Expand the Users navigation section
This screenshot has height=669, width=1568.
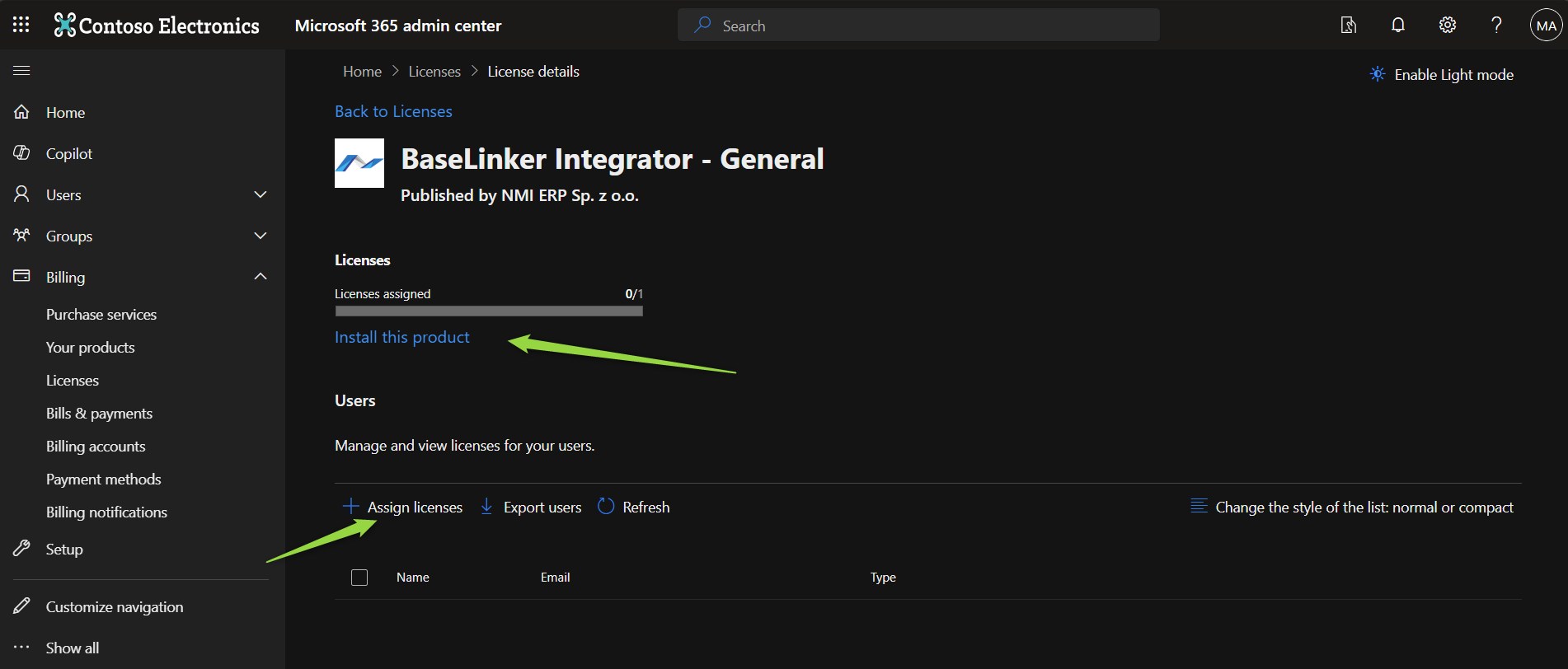tap(261, 194)
